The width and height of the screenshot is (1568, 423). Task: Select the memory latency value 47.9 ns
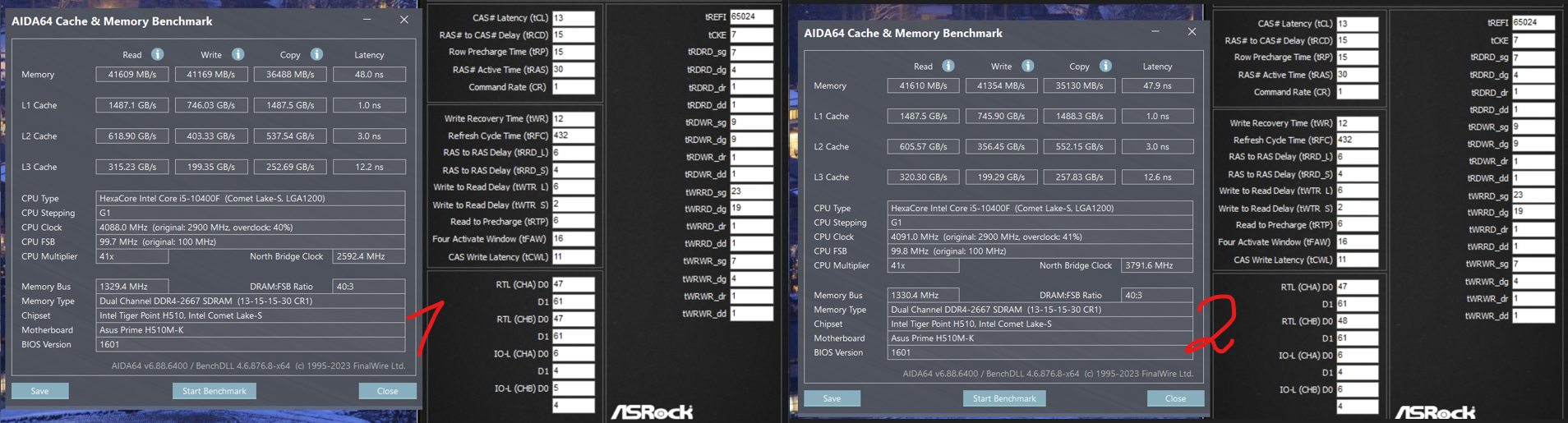pyautogui.click(x=1157, y=85)
